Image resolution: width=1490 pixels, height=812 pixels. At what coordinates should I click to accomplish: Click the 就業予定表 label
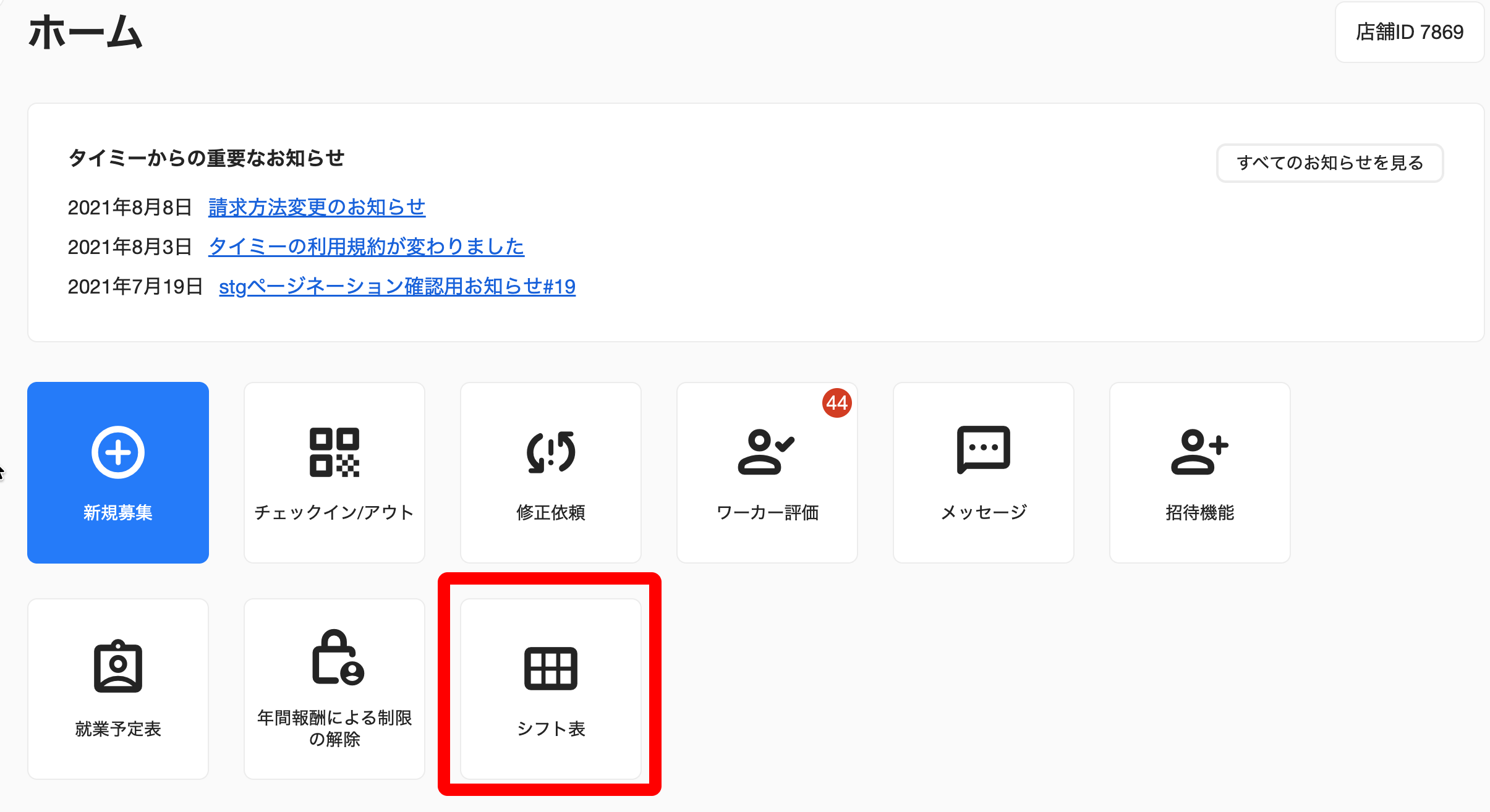118,729
